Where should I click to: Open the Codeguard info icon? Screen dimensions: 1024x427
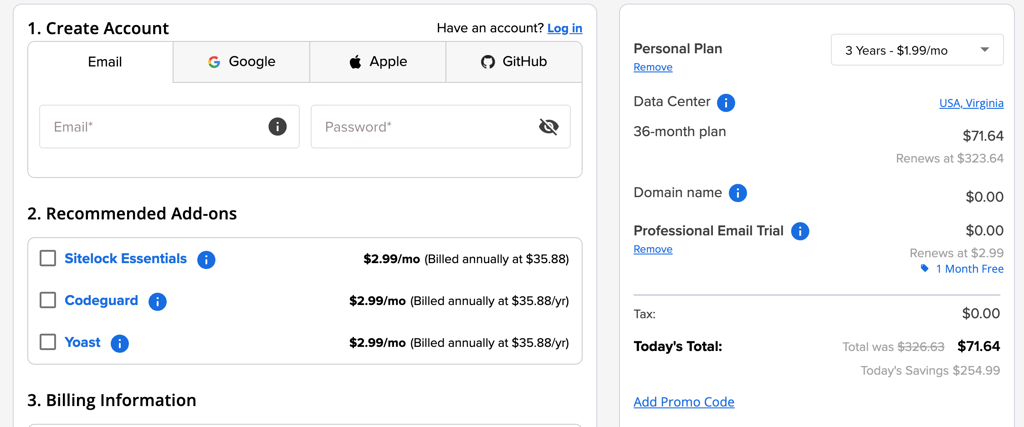tap(157, 302)
